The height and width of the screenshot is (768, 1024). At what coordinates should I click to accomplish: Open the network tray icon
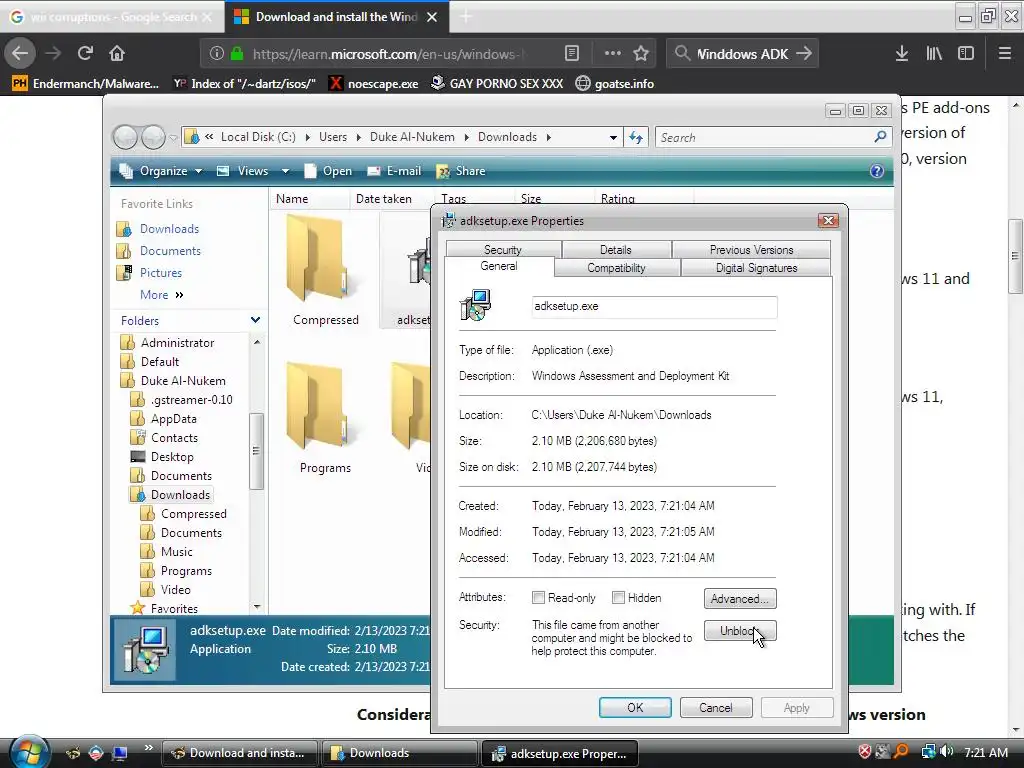(x=928, y=752)
